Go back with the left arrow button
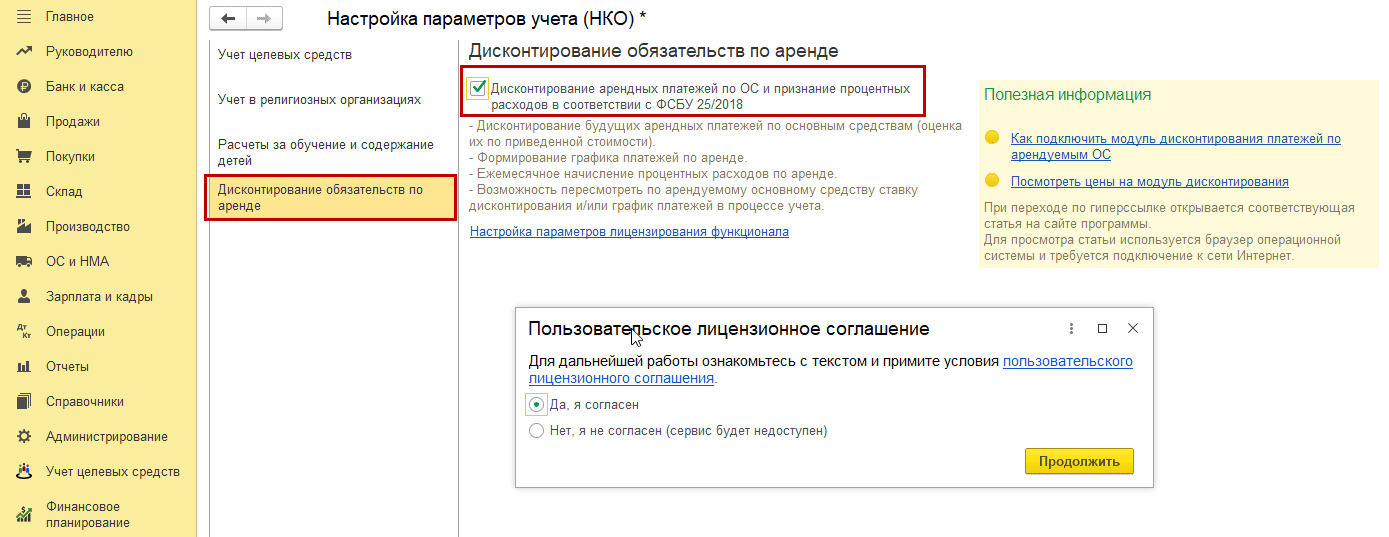This screenshot has height=537, width=1389. coord(228,19)
